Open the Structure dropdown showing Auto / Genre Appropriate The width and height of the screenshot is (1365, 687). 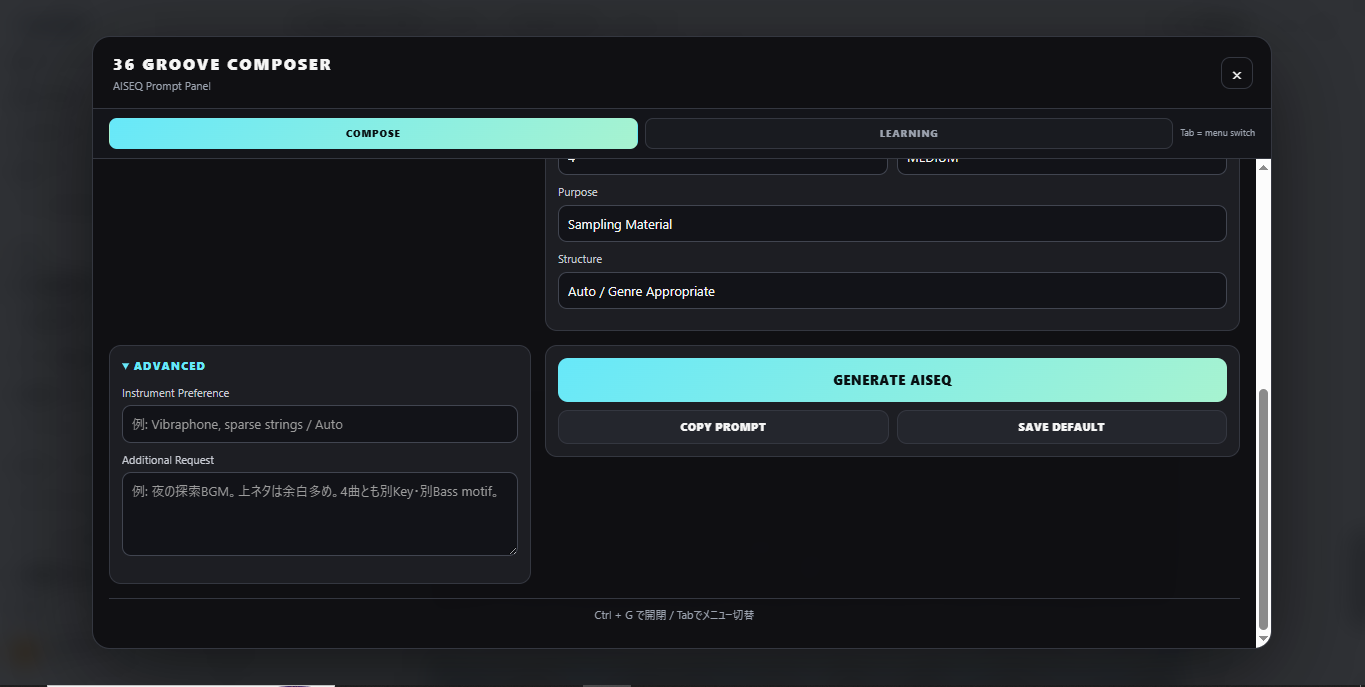click(892, 291)
